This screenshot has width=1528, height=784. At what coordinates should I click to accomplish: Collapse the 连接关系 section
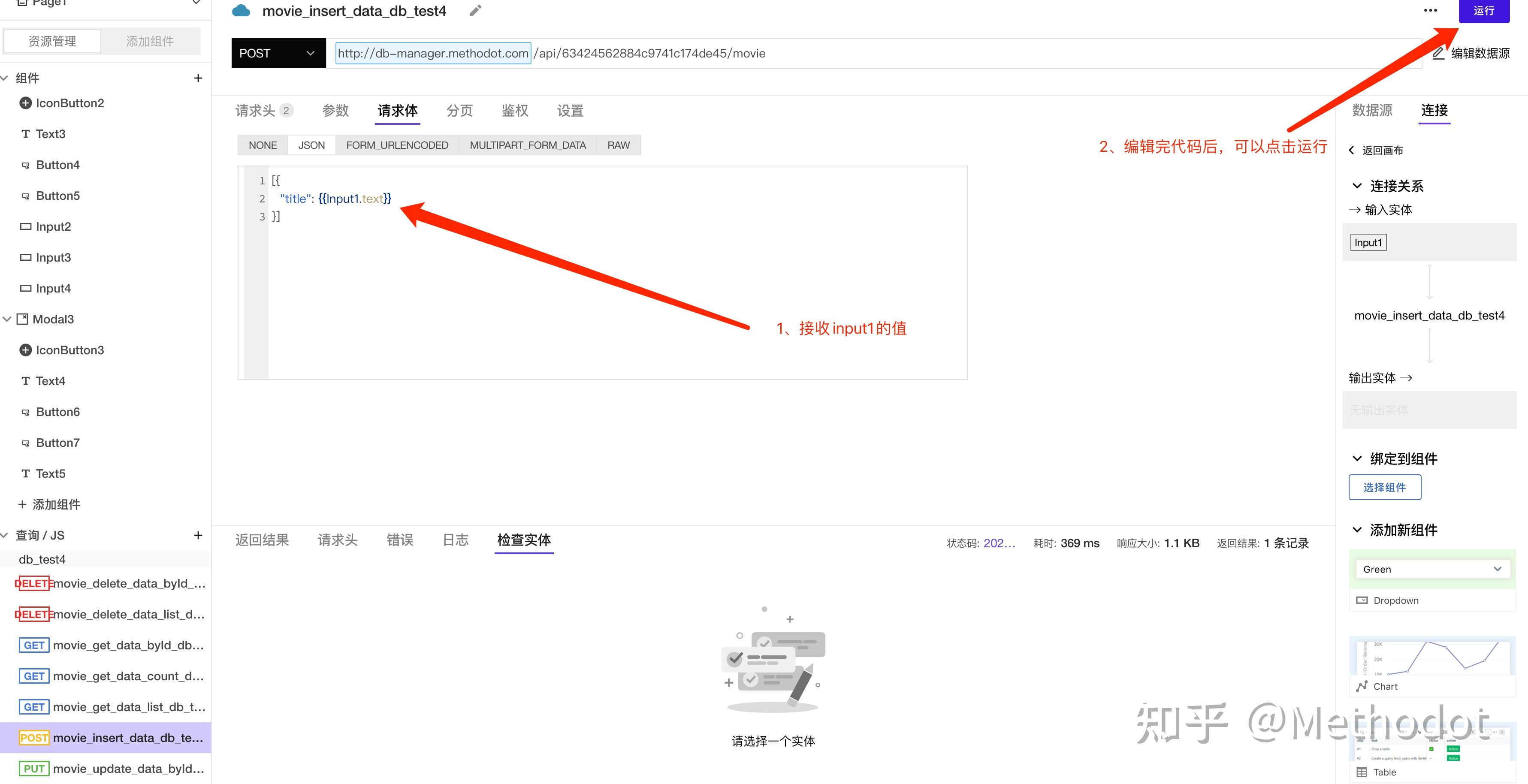tap(1357, 186)
